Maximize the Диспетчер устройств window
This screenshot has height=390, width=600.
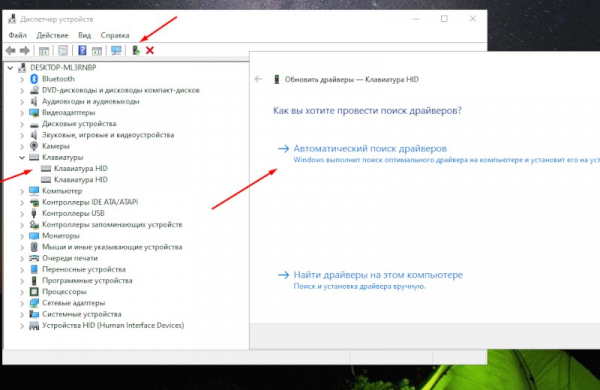(x=444, y=19)
